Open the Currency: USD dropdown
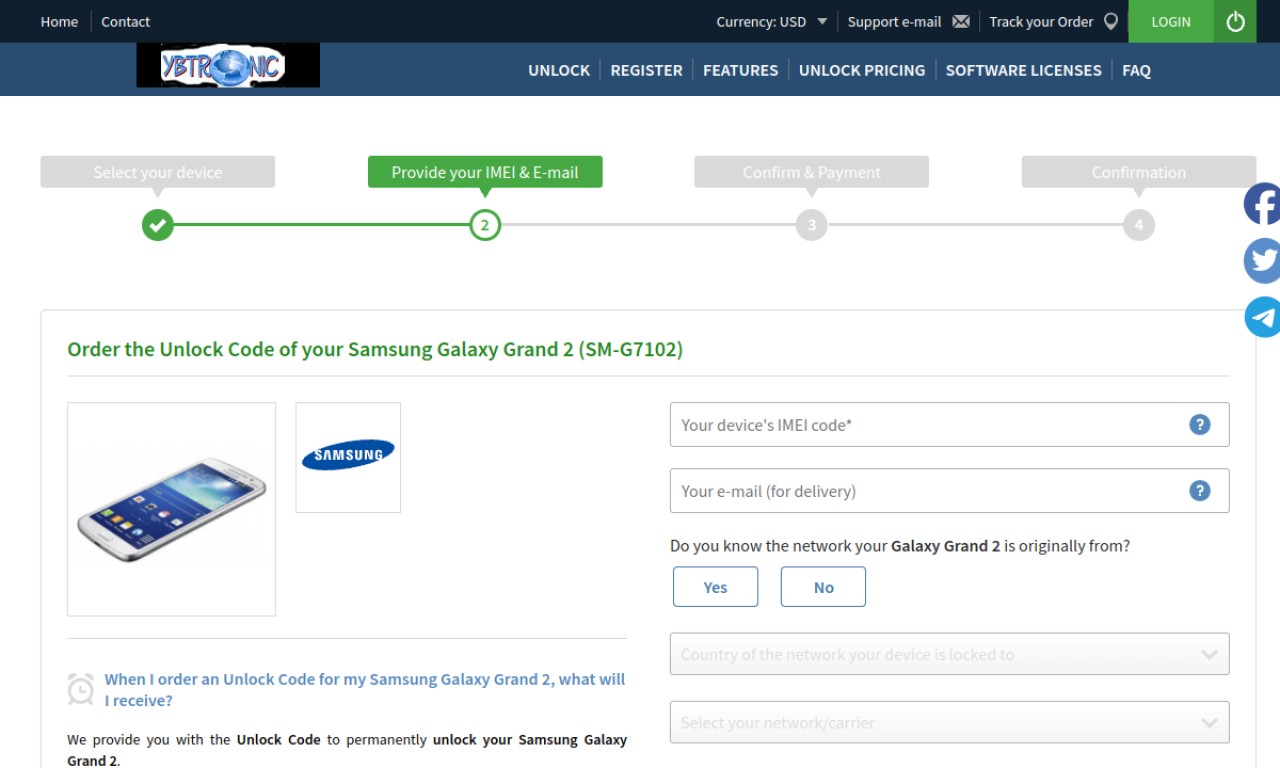Image resolution: width=1280 pixels, height=768 pixels. [x=771, y=22]
